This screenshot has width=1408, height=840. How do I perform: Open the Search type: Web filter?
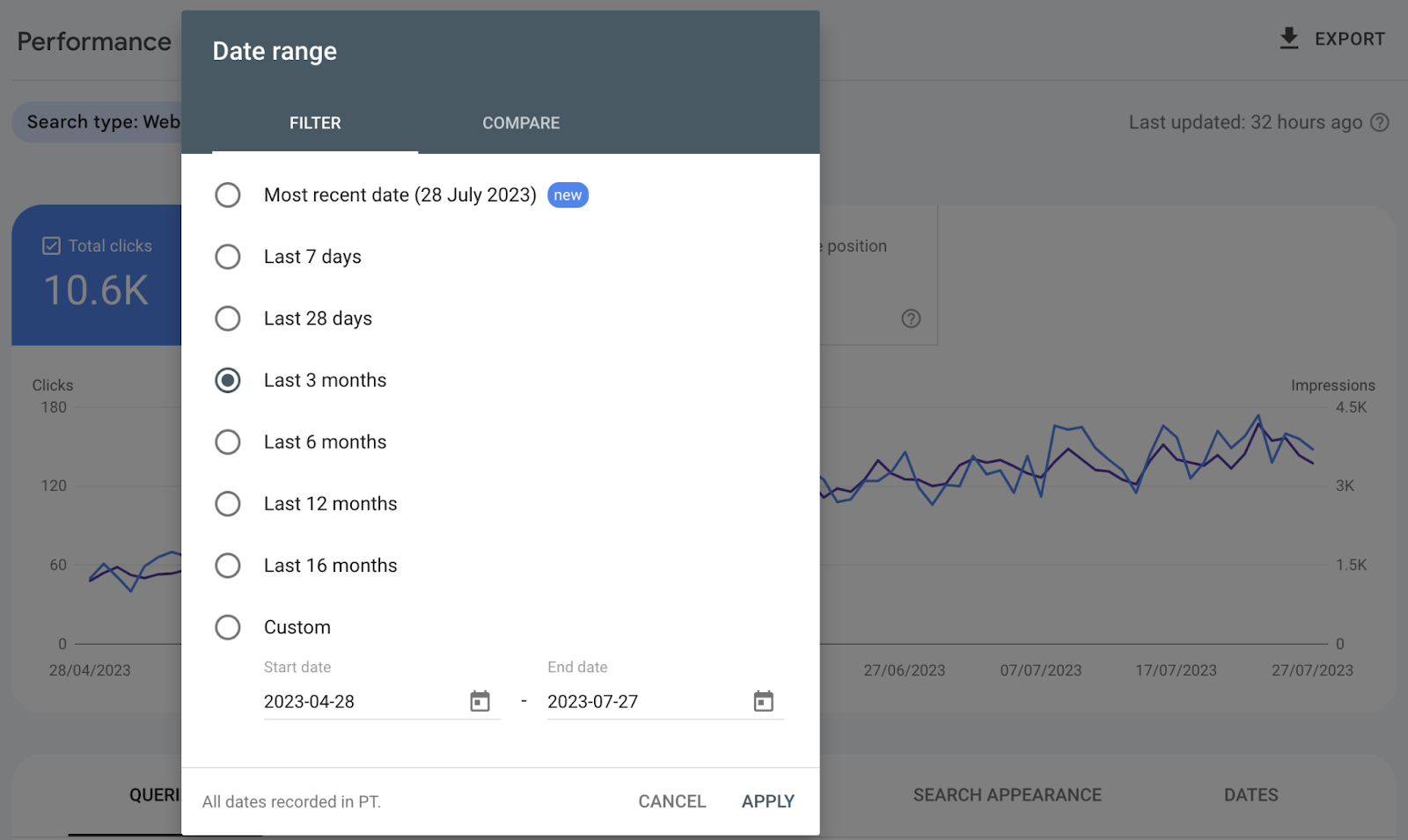104,121
